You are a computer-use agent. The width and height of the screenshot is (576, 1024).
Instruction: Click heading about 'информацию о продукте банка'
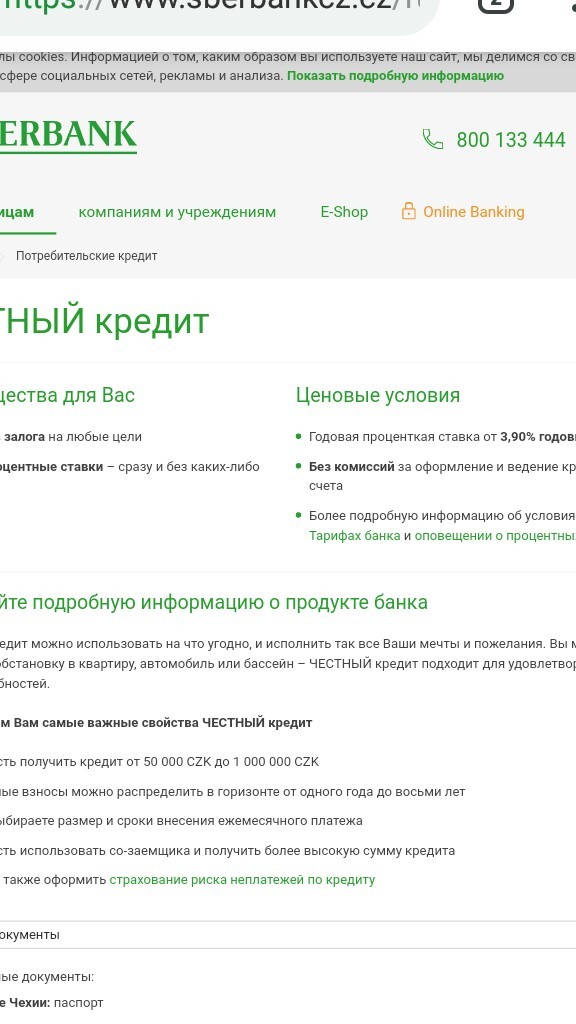[214, 602]
